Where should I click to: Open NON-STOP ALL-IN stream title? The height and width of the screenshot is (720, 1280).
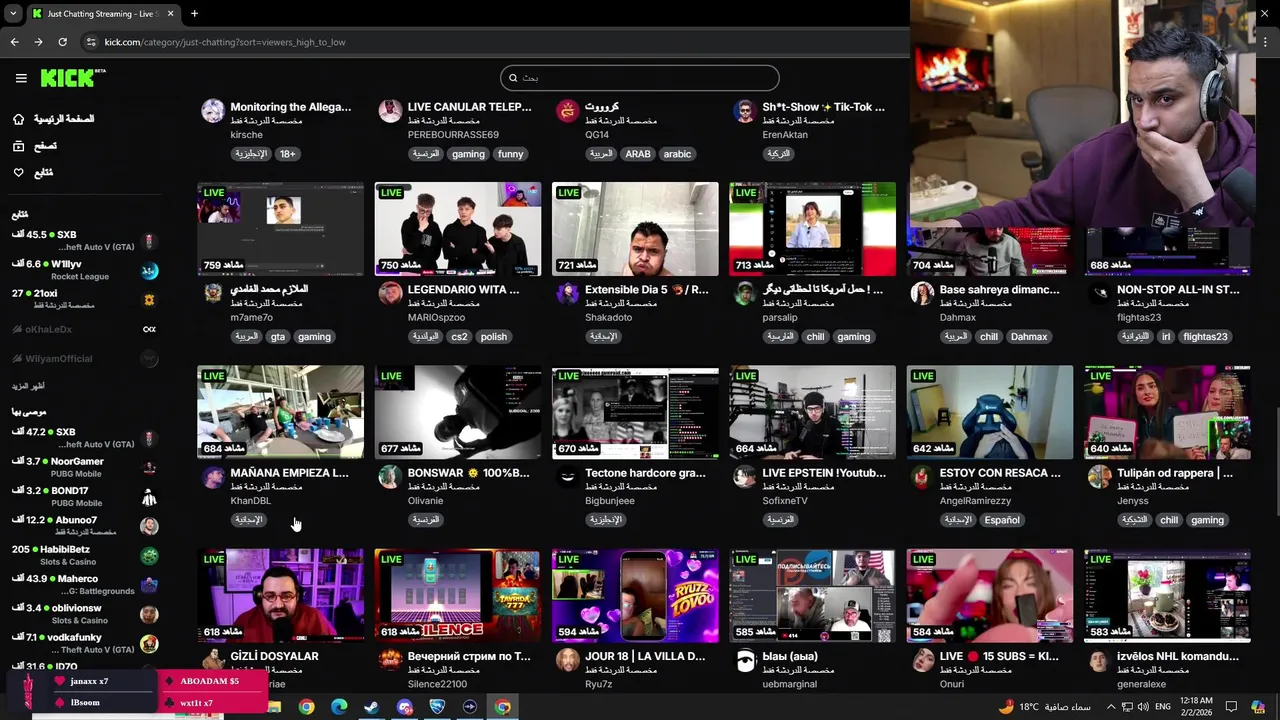1178,290
